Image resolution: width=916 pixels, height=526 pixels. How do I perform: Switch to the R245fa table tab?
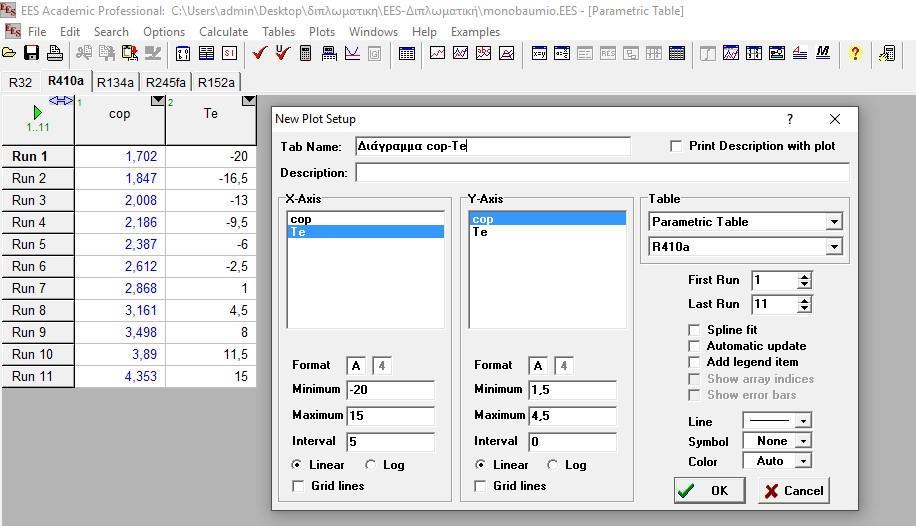pyautogui.click(x=165, y=82)
